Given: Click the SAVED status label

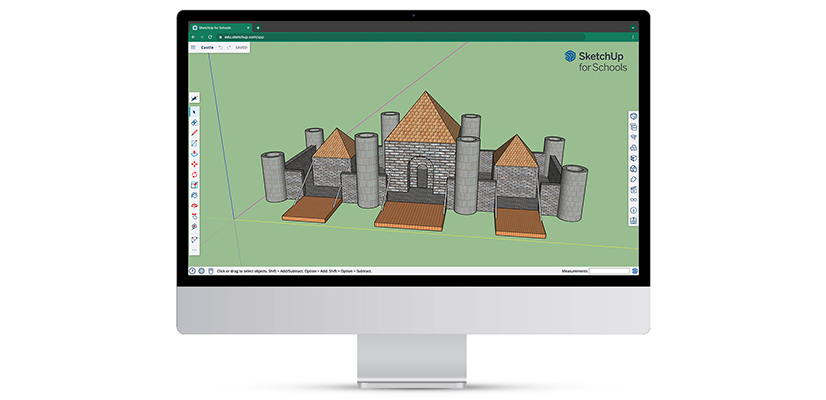Looking at the screenshot, I should (x=241, y=47).
